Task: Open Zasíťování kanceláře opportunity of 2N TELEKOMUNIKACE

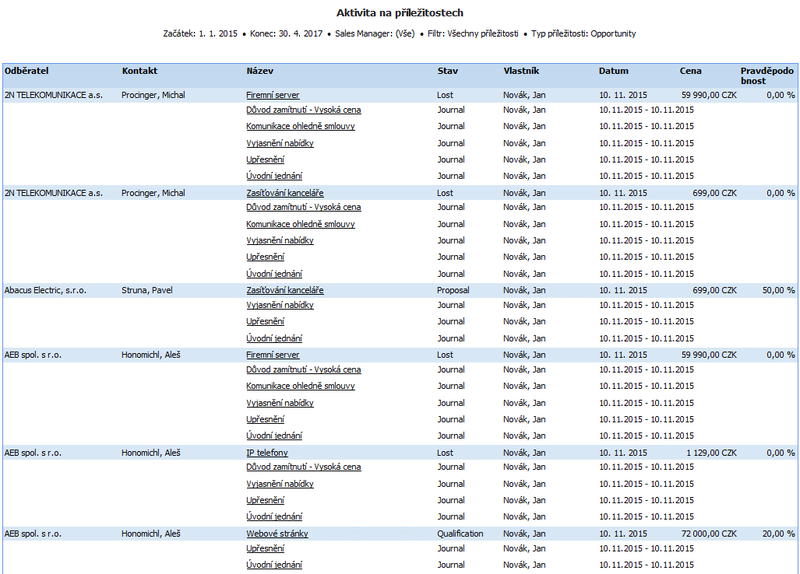Action: coord(285,193)
